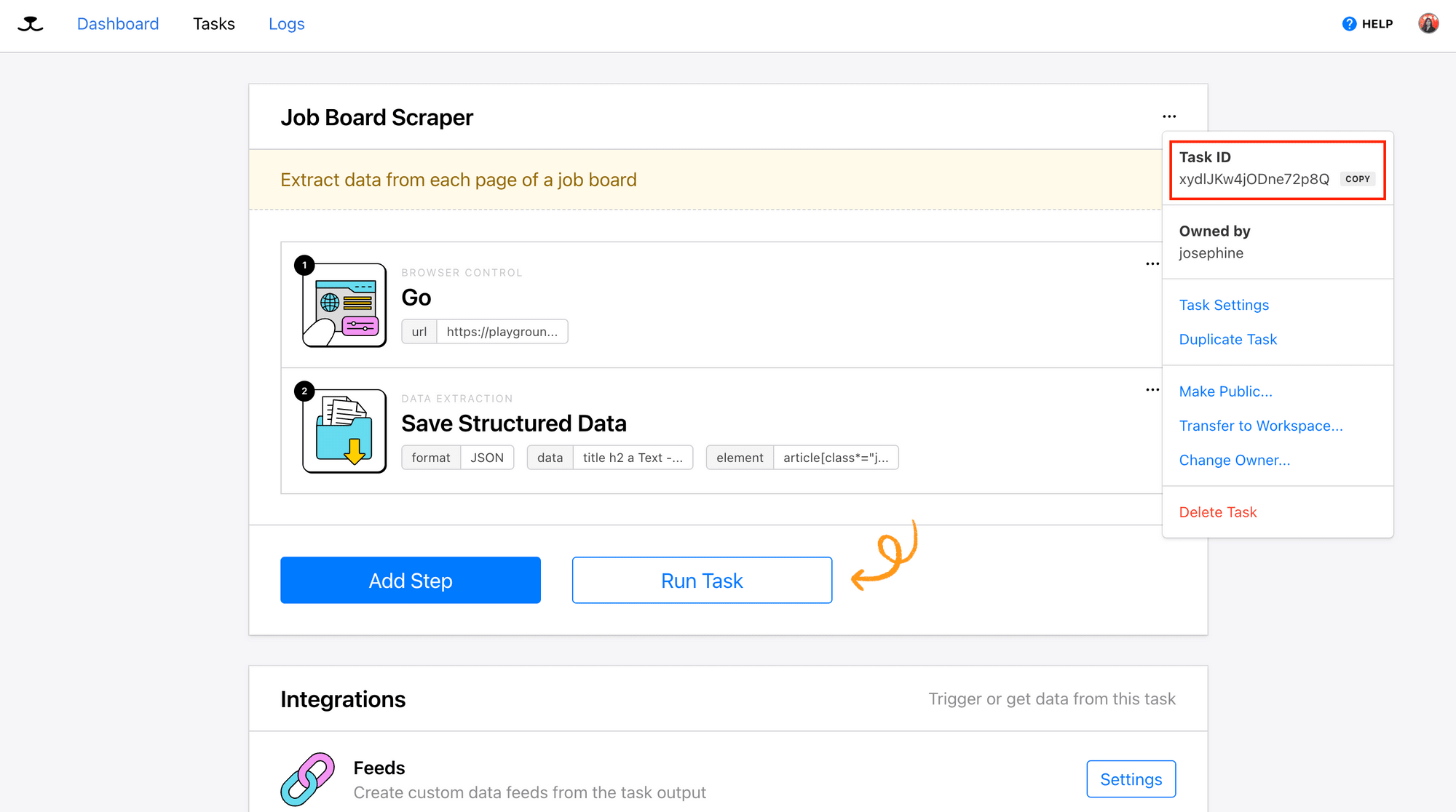Click the Run Task button
The image size is (1456, 812).
click(x=702, y=580)
